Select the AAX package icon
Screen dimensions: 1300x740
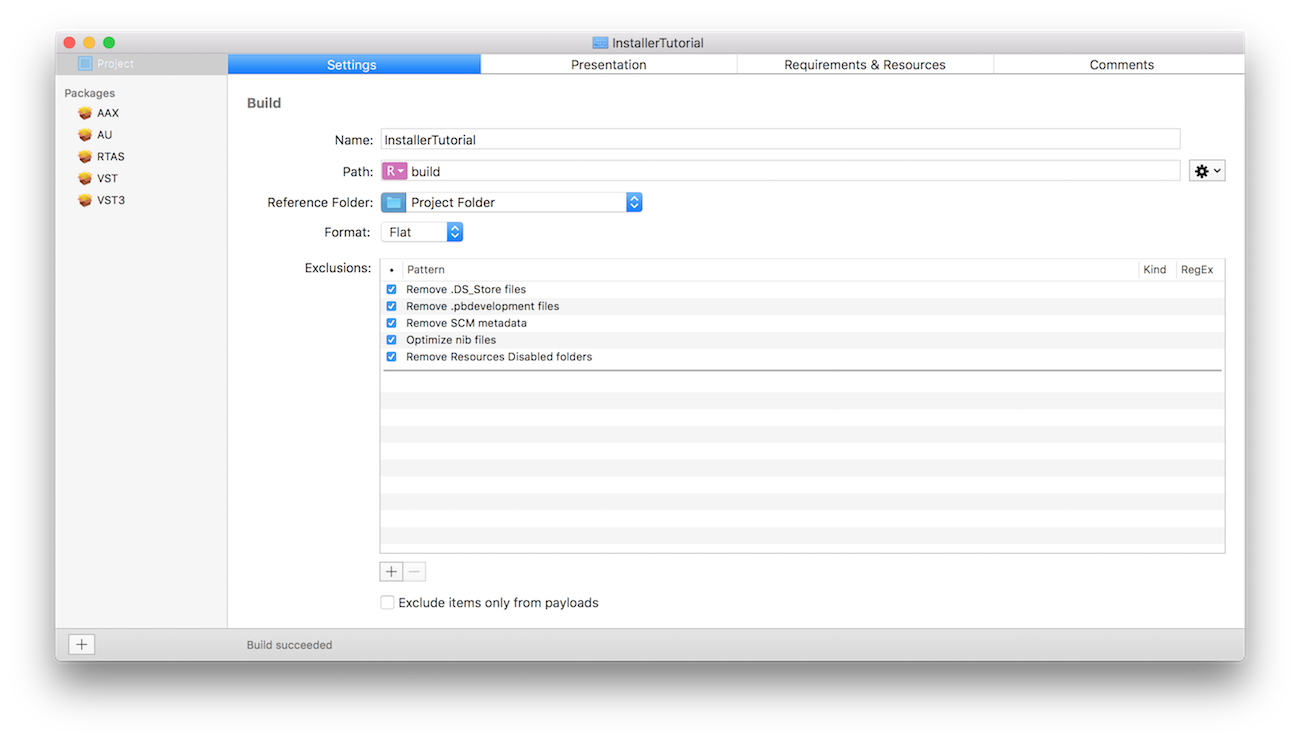coord(85,113)
